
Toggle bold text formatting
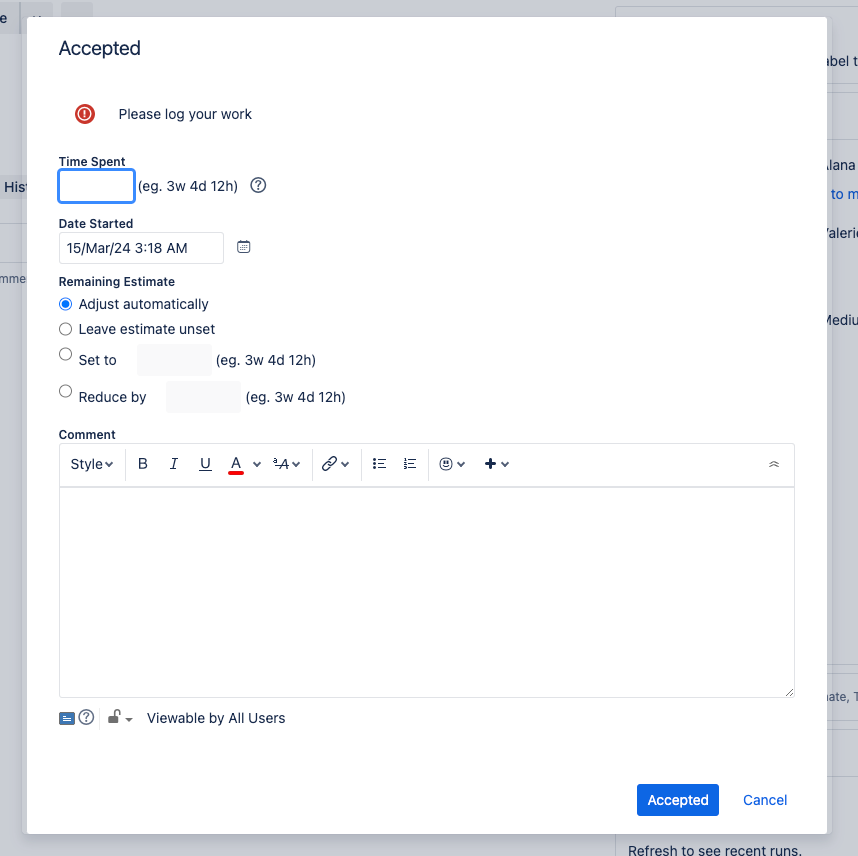pos(143,464)
